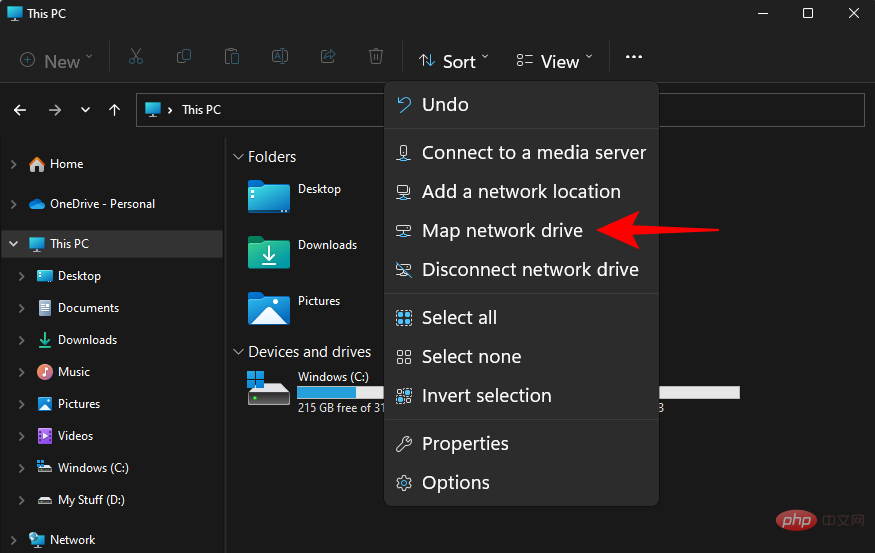Choose Disconnect network drive
This screenshot has height=553, width=875.
(521, 270)
